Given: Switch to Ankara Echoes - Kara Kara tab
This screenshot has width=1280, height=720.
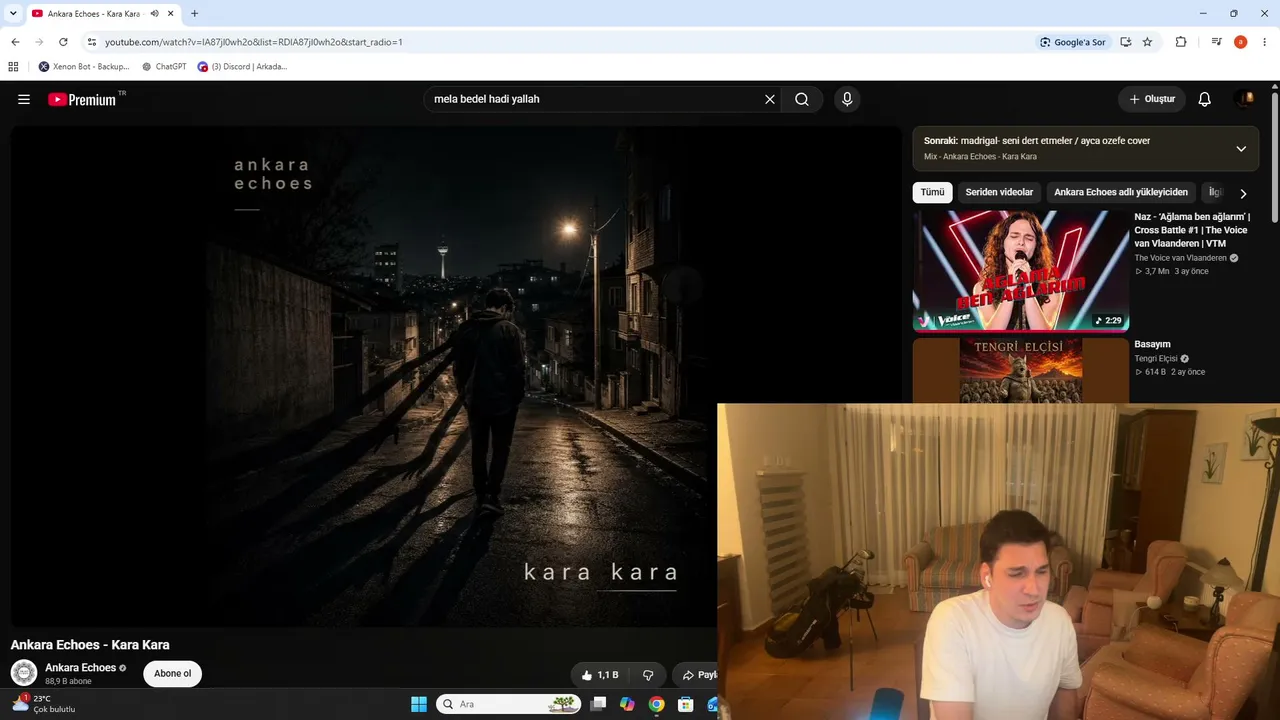Looking at the screenshot, I should click(x=92, y=14).
